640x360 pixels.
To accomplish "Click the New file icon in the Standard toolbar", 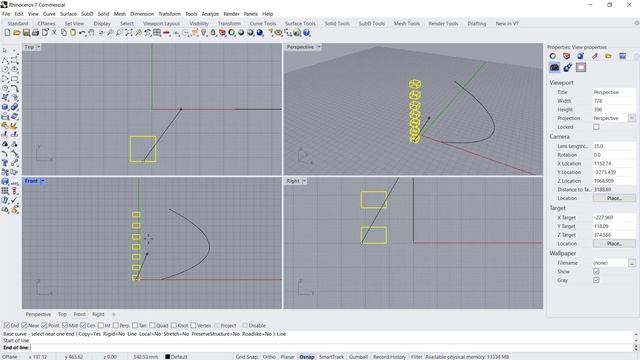I will tap(7, 33).
